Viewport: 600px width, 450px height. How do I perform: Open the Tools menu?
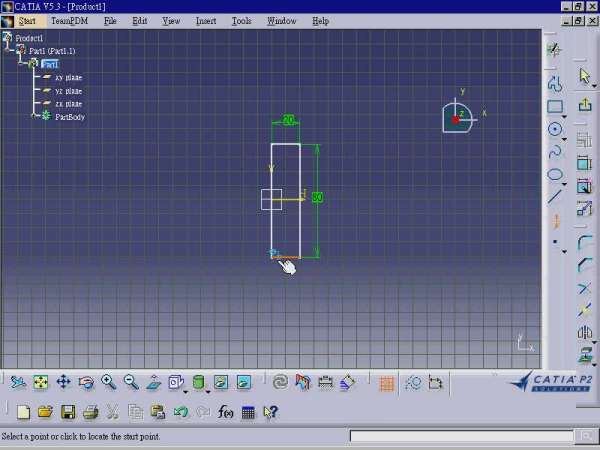pyautogui.click(x=241, y=20)
